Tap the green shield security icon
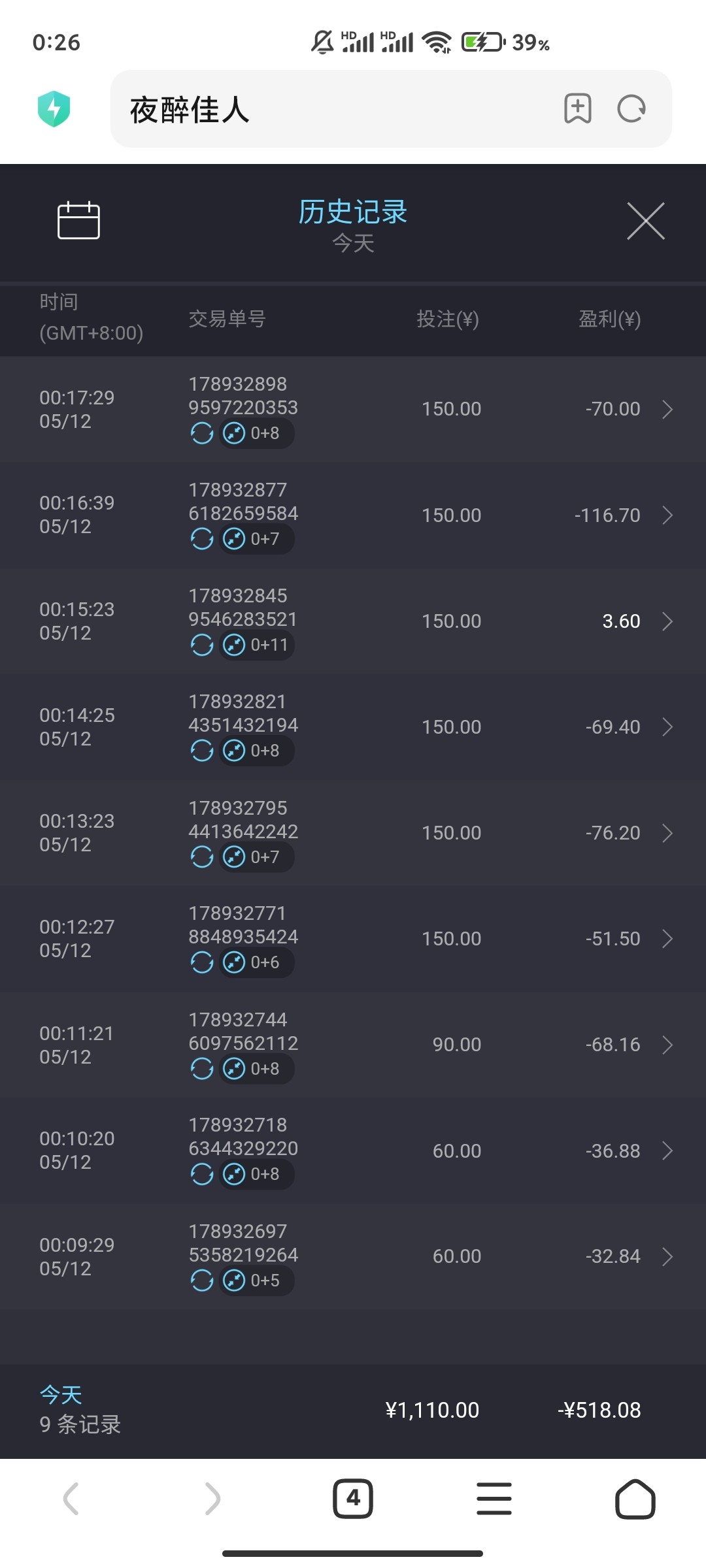This screenshot has width=706, height=1568. [x=54, y=108]
